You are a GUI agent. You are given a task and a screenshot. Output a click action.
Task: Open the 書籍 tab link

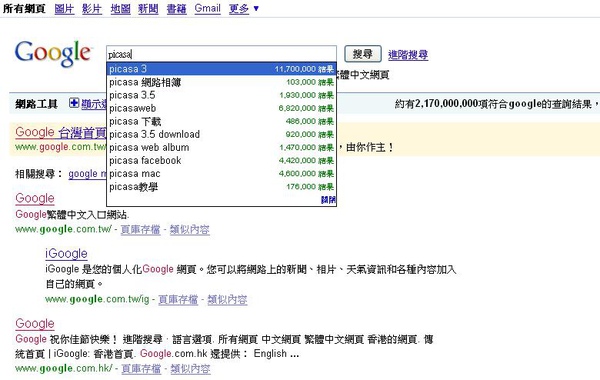point(176,8)
